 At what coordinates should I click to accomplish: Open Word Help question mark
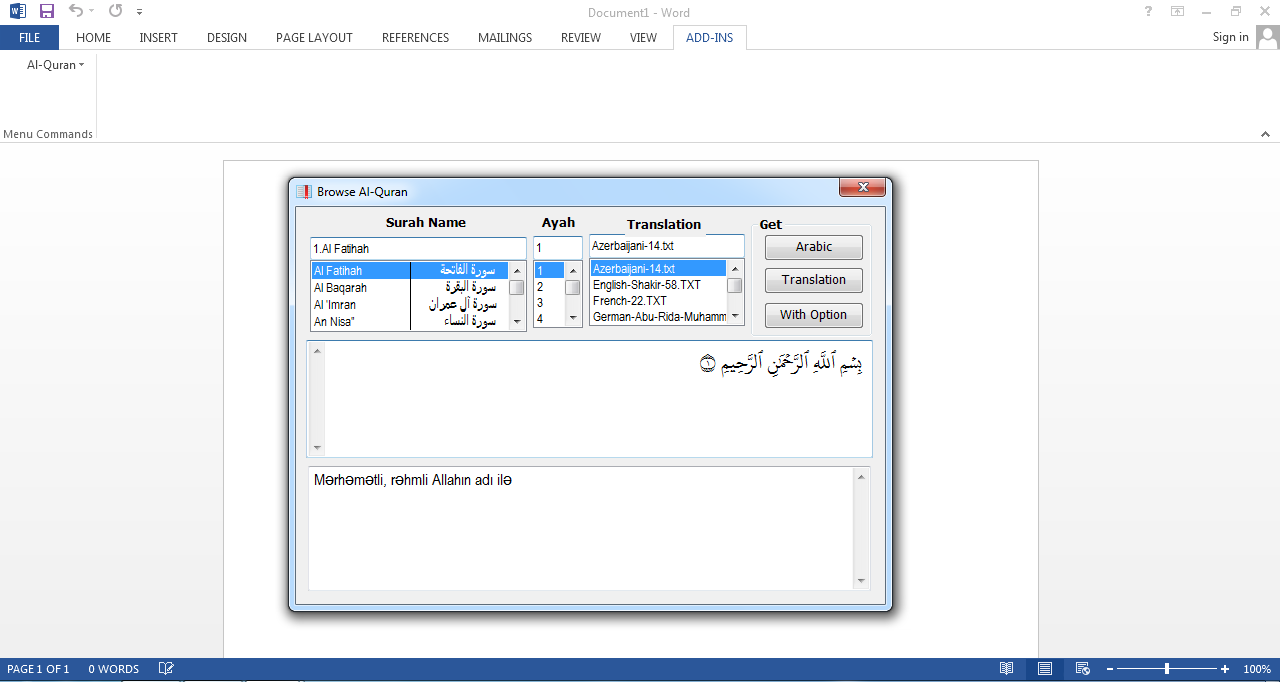pos(1148,11)
